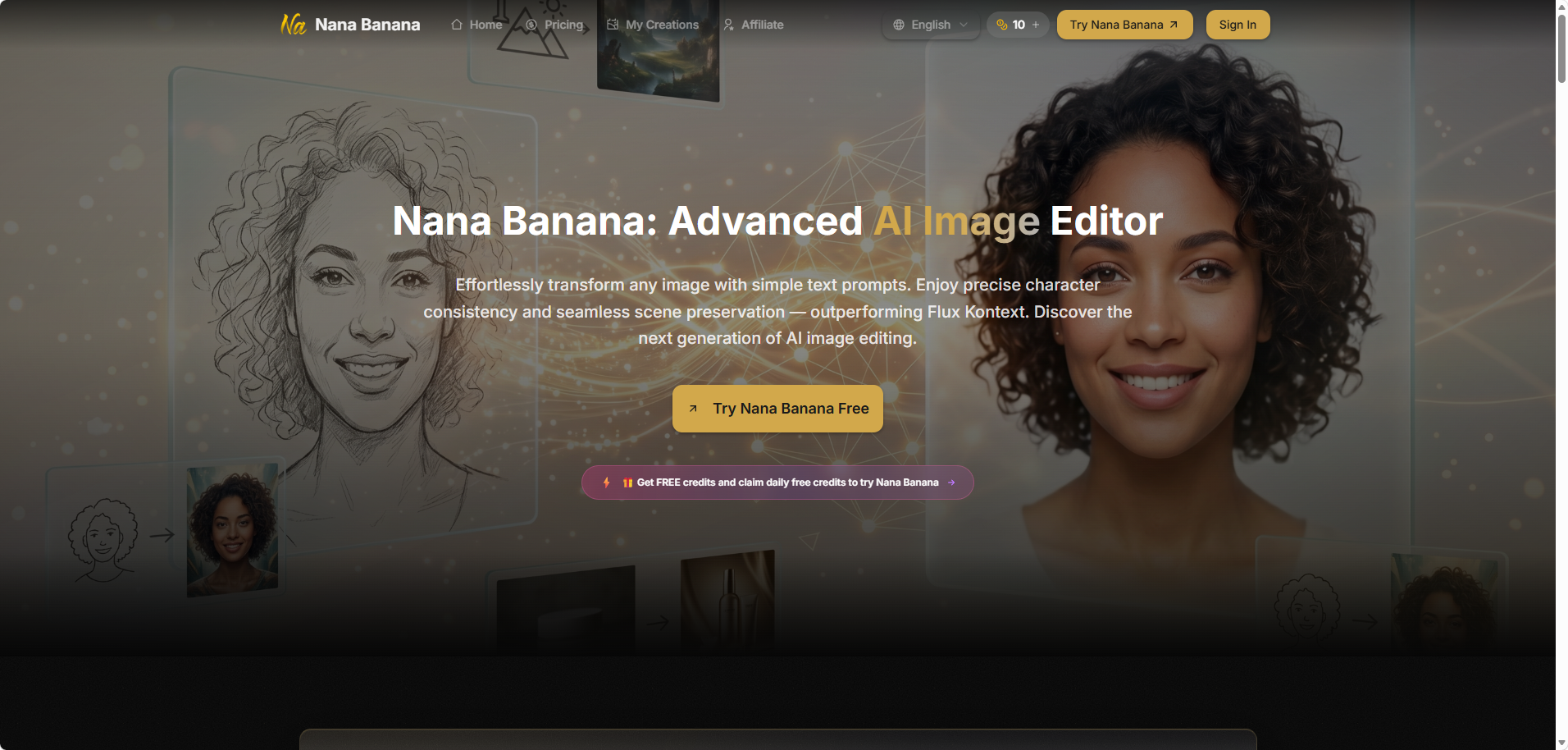Click the gift icon in credits banner
The image size is (1568, 750).
[x=627, y=482]
